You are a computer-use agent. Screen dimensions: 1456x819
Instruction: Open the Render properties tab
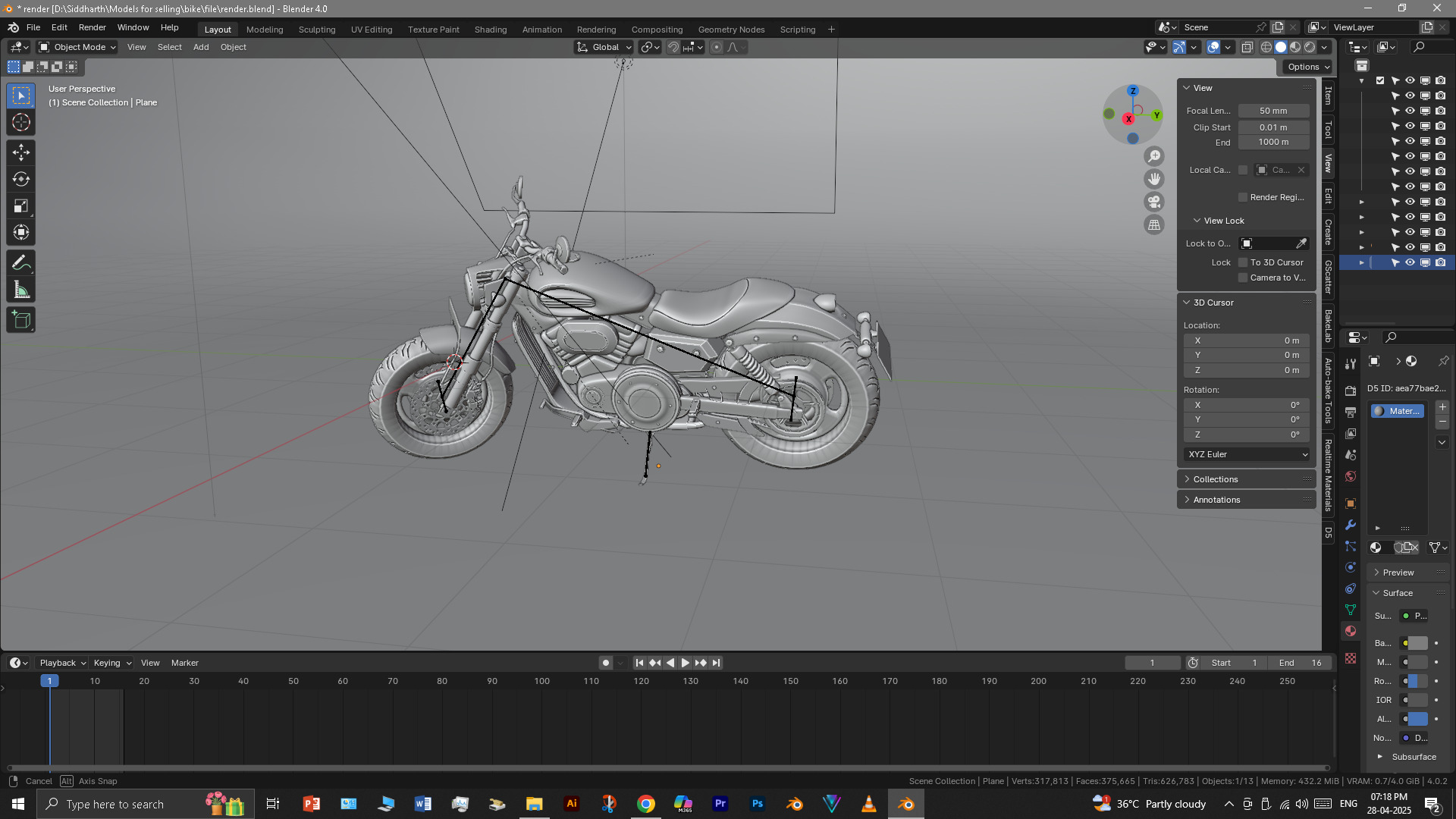(1351, 391)
